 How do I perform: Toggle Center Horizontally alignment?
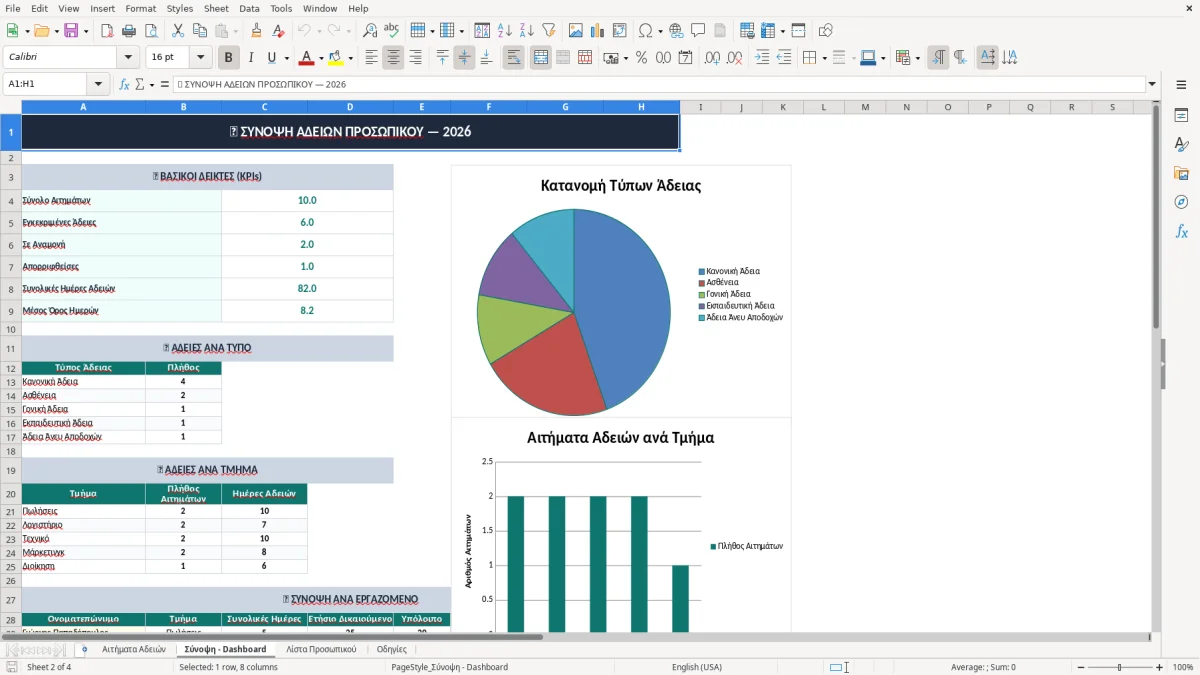[x=393, y=58]
